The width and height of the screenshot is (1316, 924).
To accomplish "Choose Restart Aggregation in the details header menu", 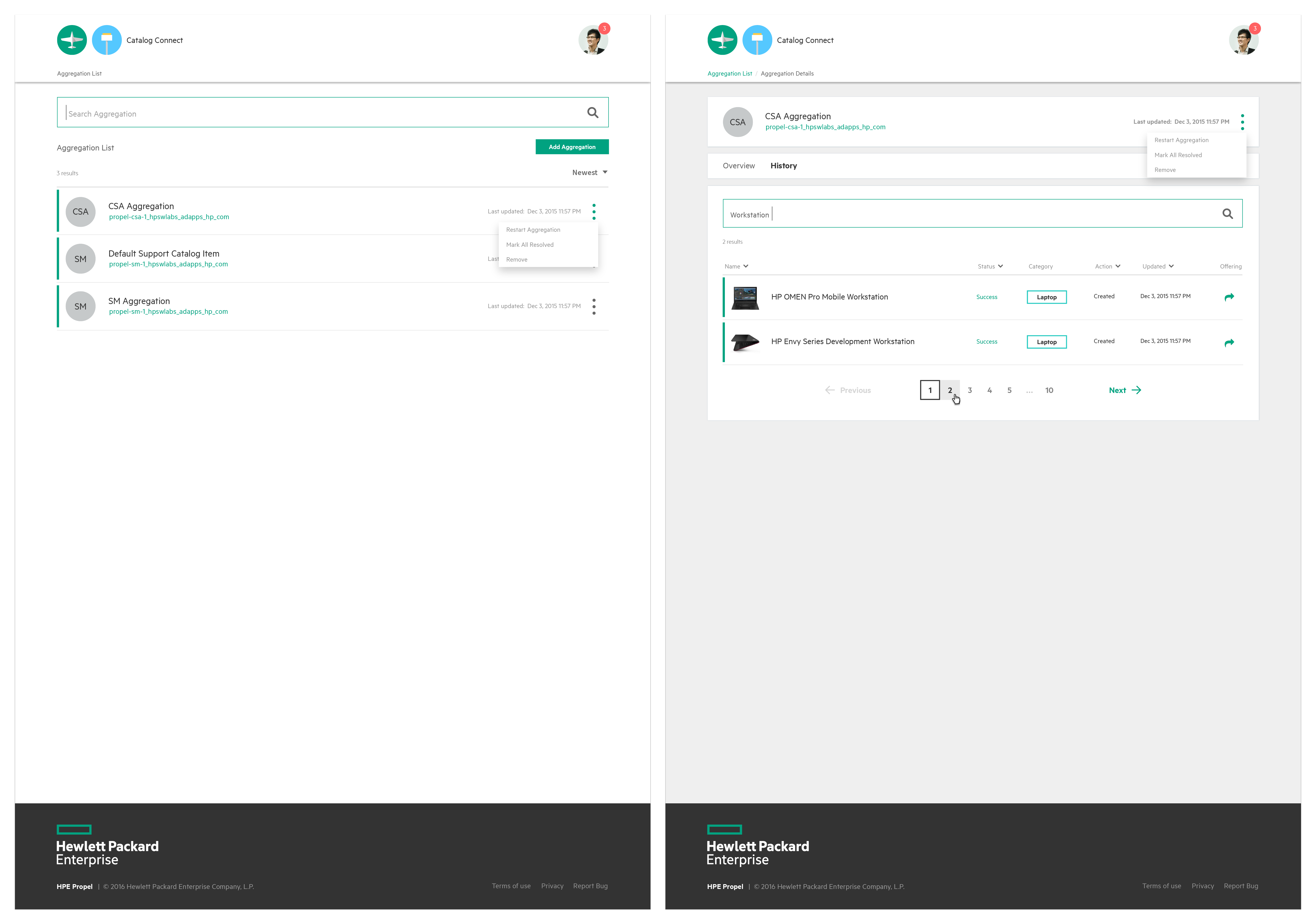I will 1181,140.
